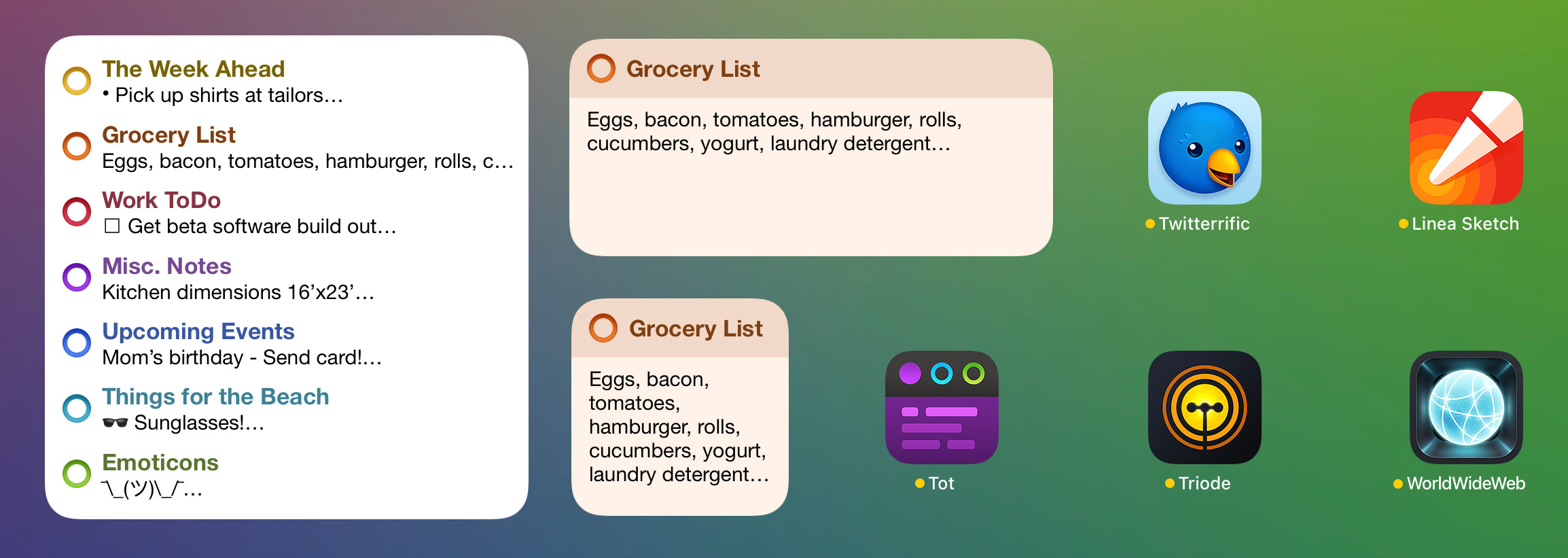Select the Emoticons note title
The width and height of the screenshot is (1568, 558).
click(160, 462)
